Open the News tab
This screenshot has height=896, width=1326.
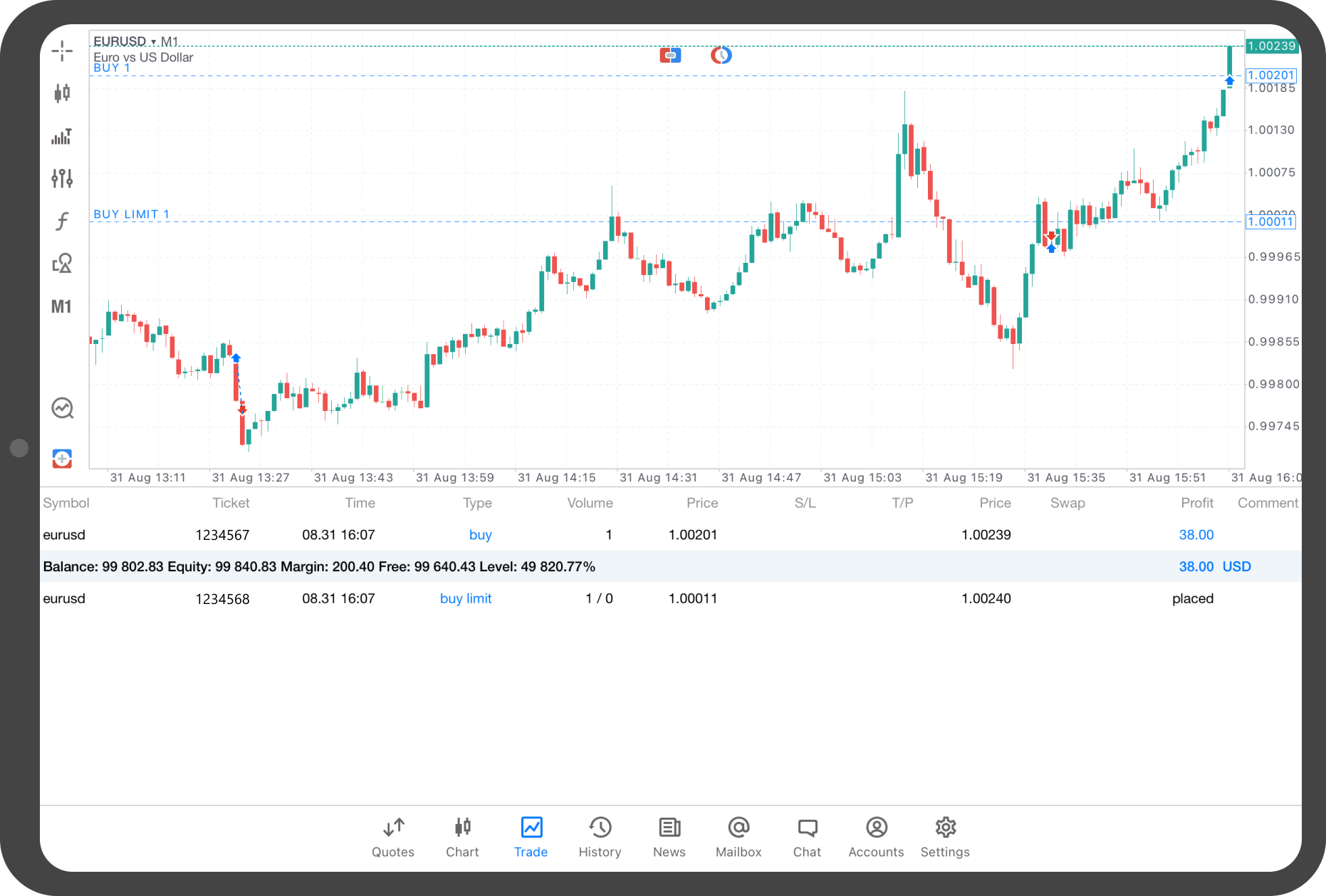pyautogui.click(x=669, y=837)
